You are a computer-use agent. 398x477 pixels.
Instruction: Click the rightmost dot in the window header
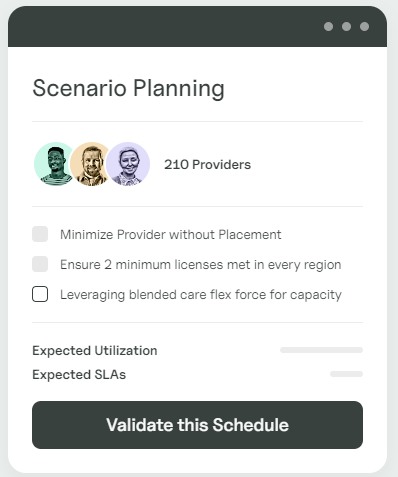(x=364, y=26)
